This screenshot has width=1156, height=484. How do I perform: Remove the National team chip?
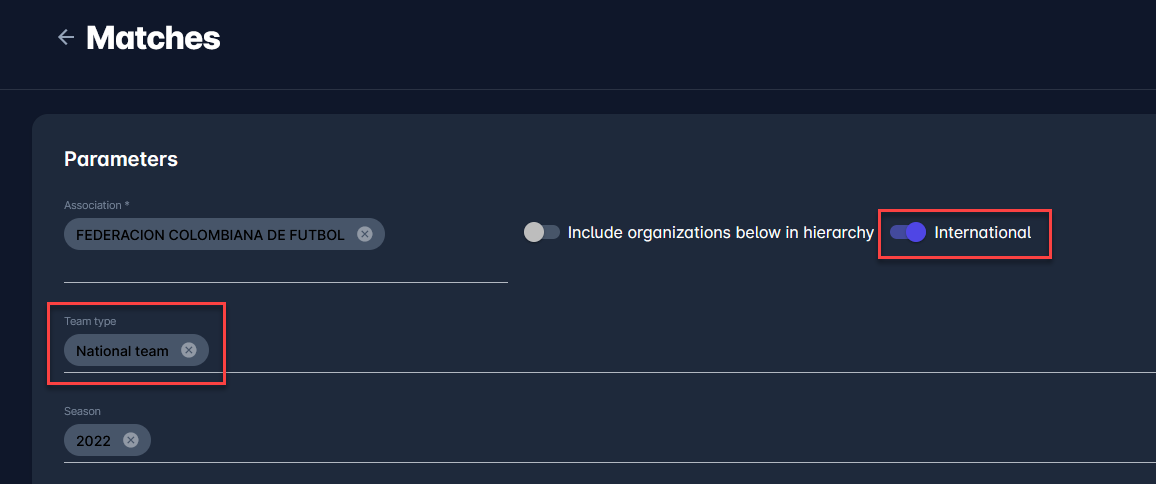[188, 350]
